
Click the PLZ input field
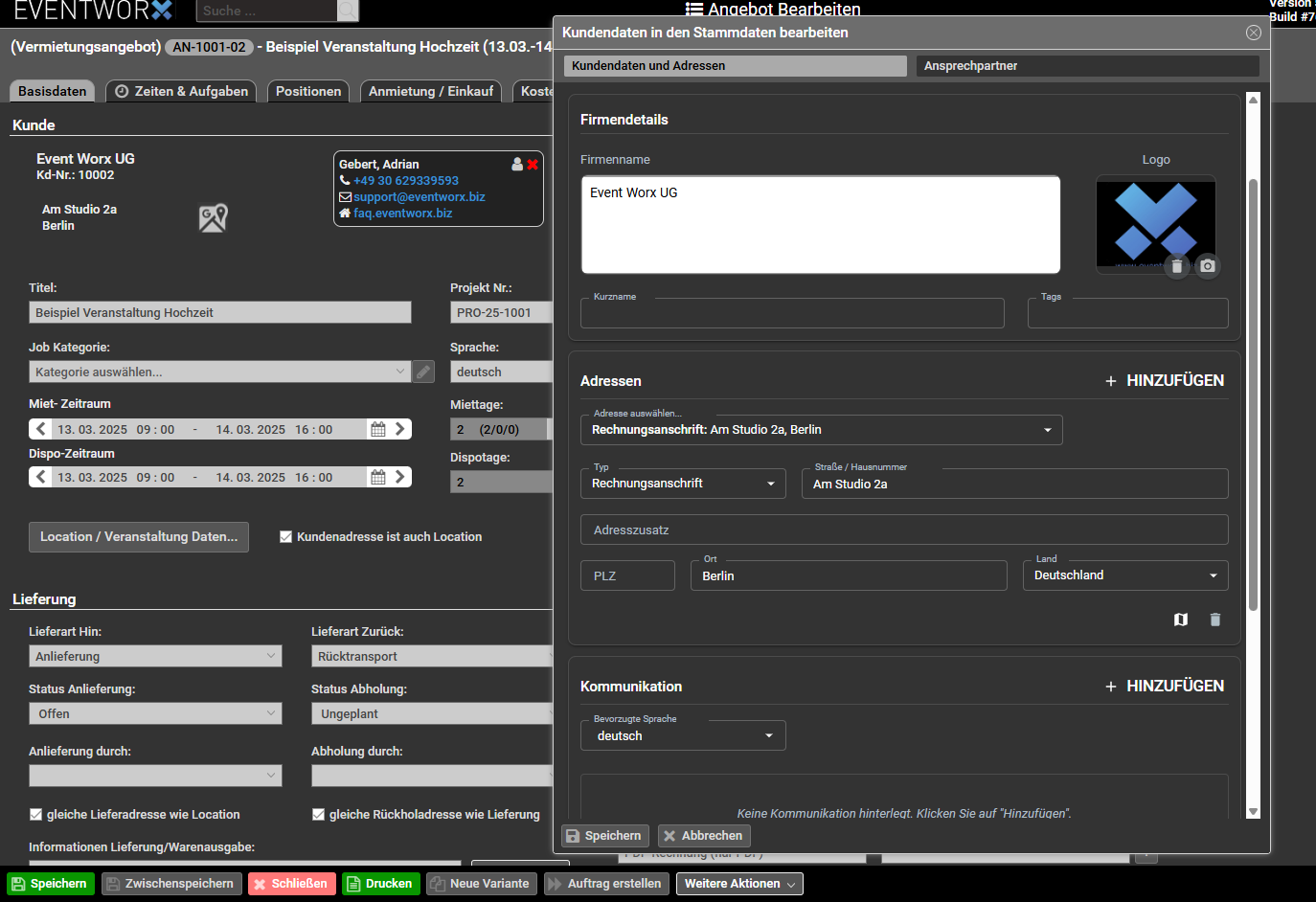tap(627, 575)
